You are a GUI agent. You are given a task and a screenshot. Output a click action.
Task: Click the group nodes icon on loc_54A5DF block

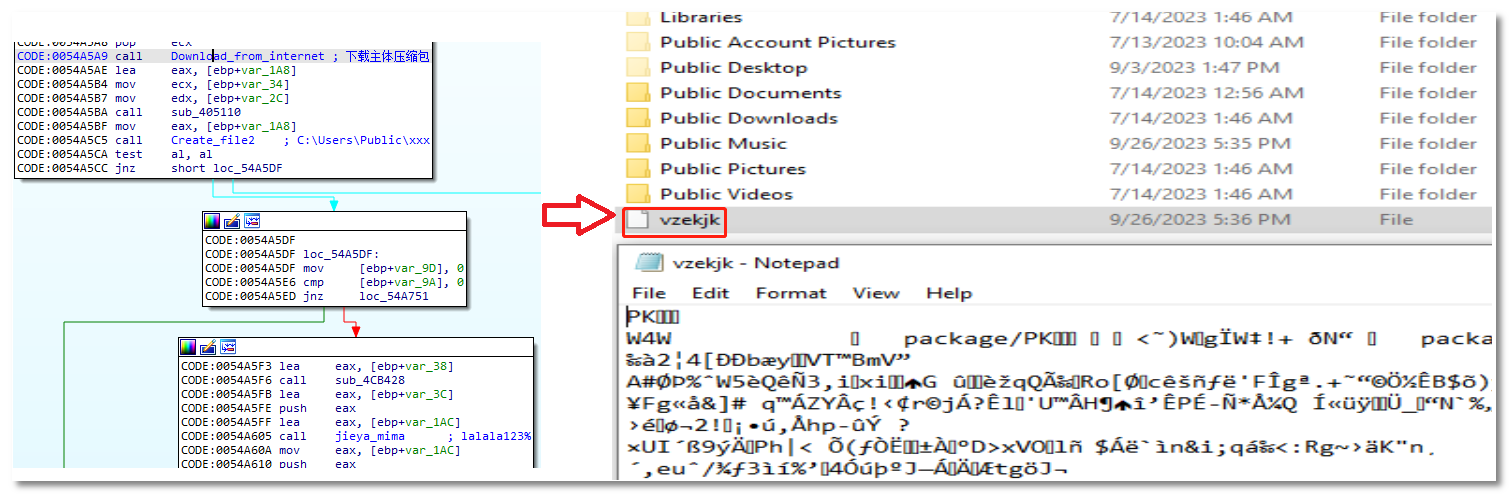252,221
